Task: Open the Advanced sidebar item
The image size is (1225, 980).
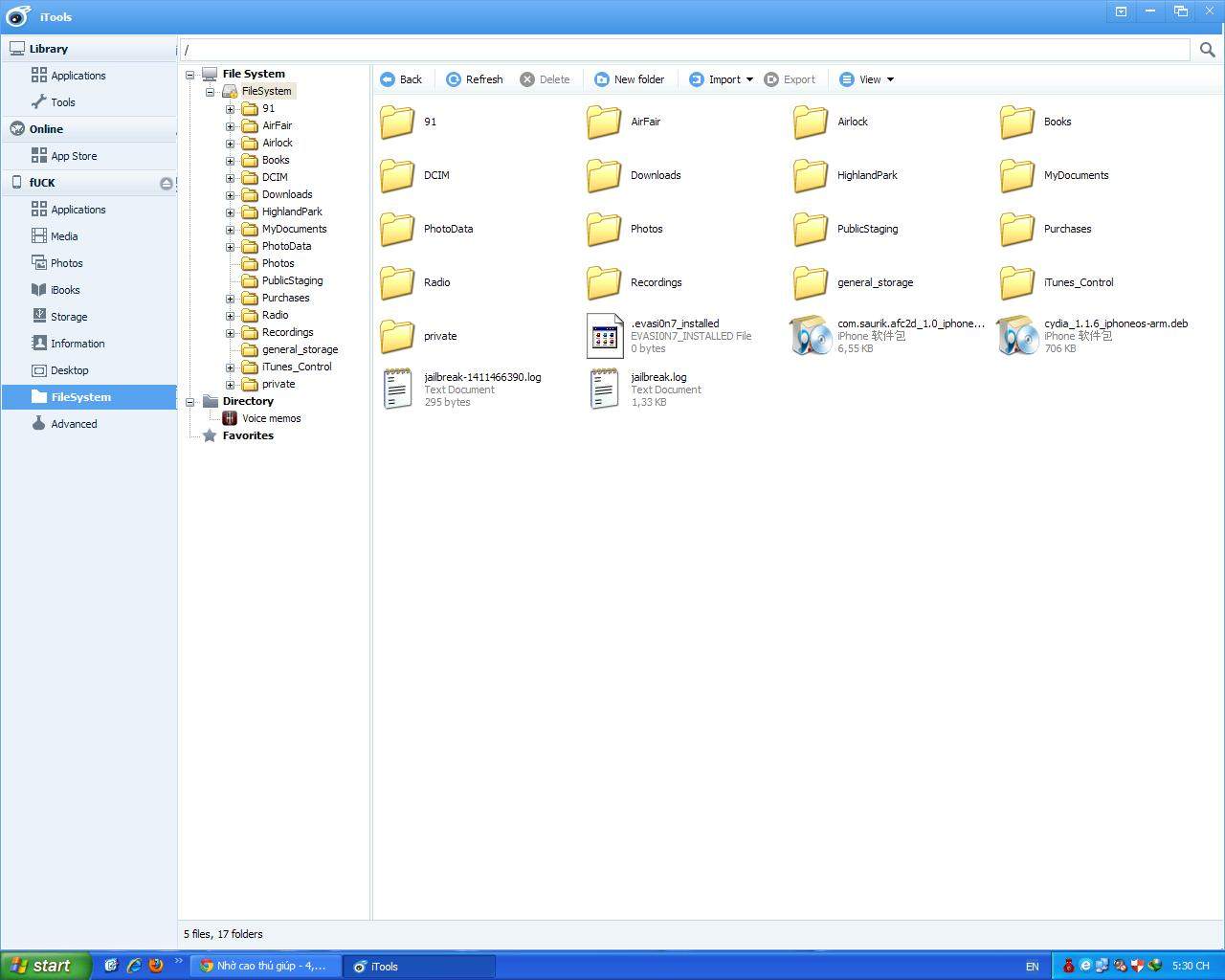Action: click(74, 424)
